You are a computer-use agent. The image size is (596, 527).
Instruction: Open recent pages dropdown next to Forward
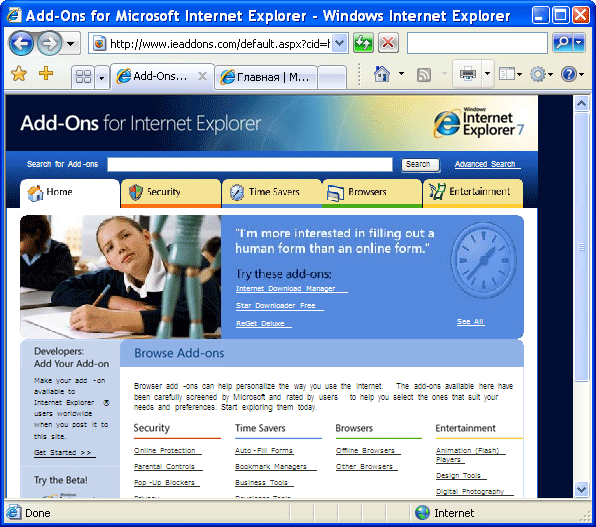(x=71, y=44)
